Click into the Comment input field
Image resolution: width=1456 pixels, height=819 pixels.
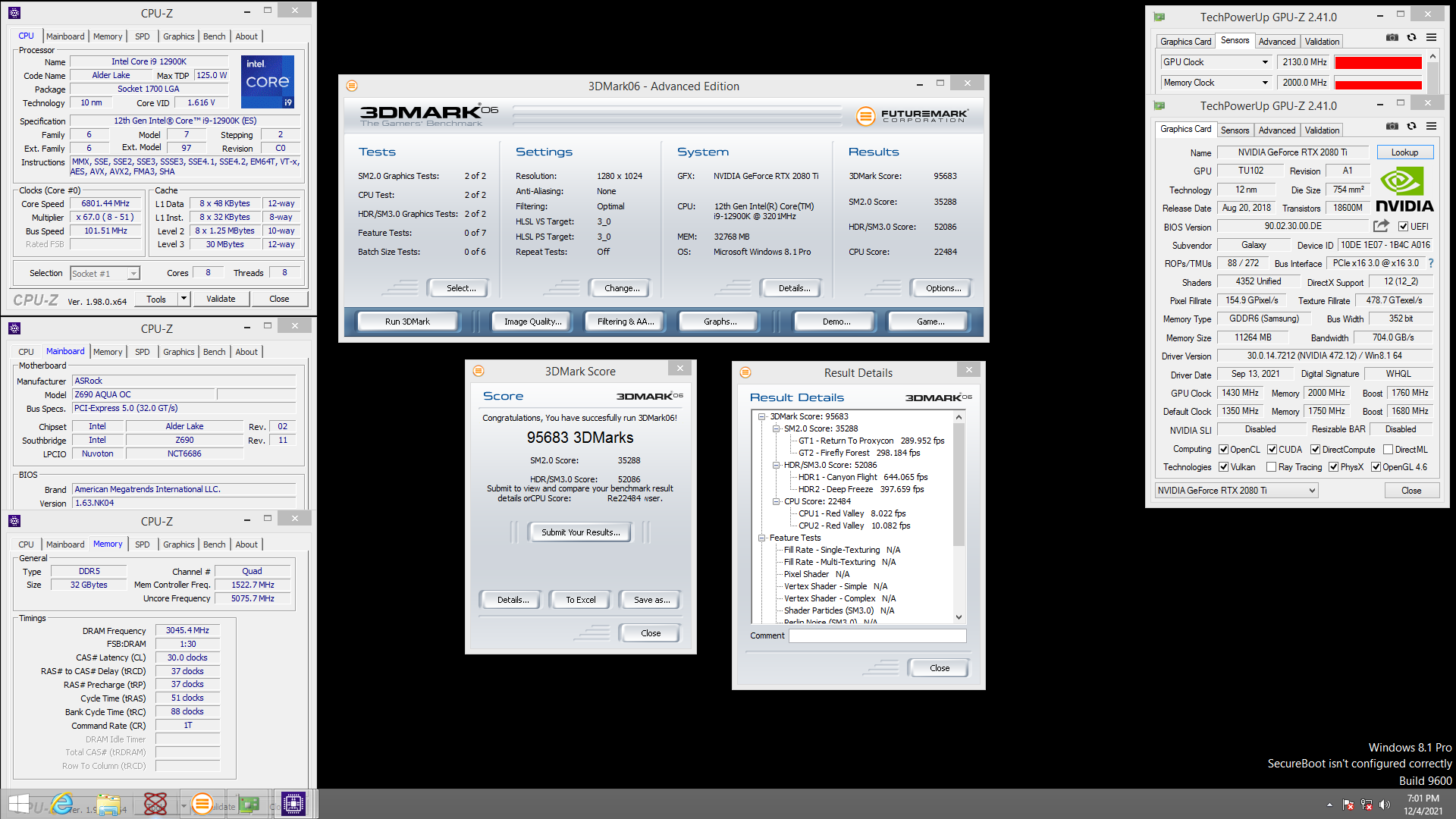[x=877, y=635]
